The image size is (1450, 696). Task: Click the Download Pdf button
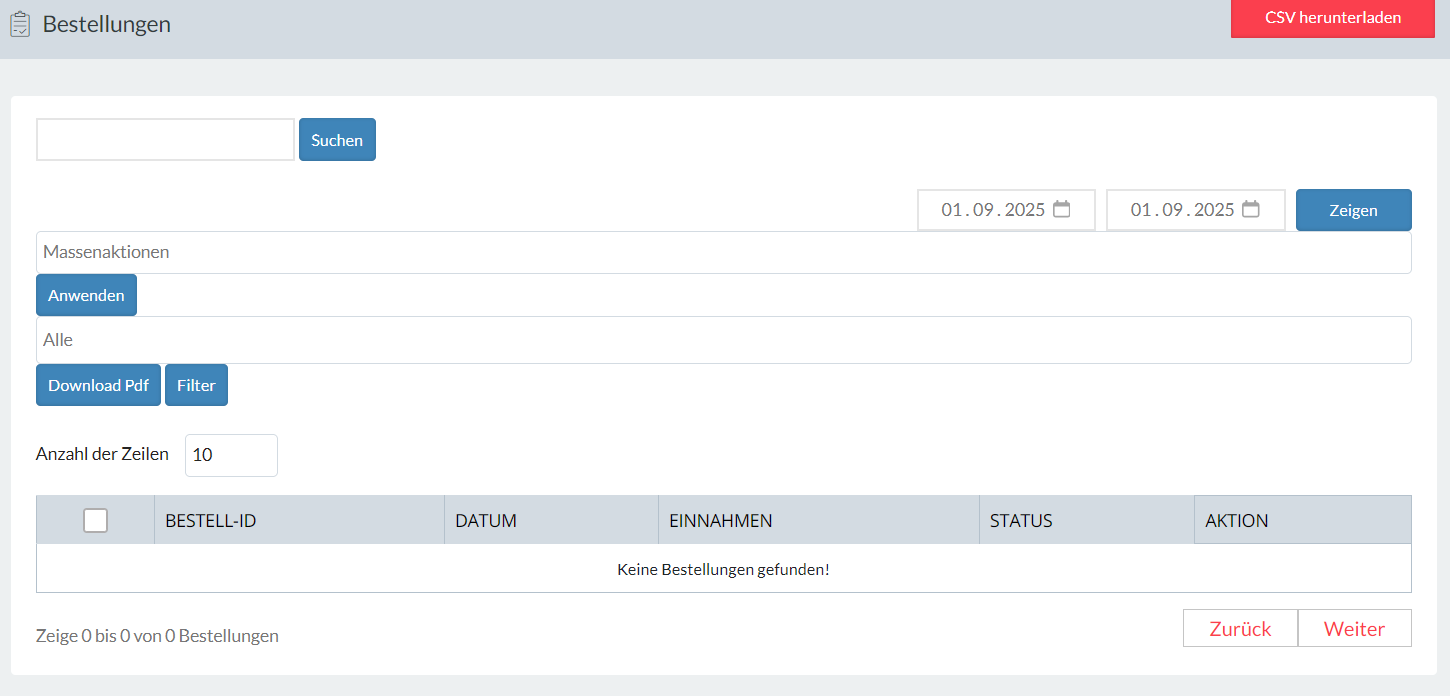[98, 385]
